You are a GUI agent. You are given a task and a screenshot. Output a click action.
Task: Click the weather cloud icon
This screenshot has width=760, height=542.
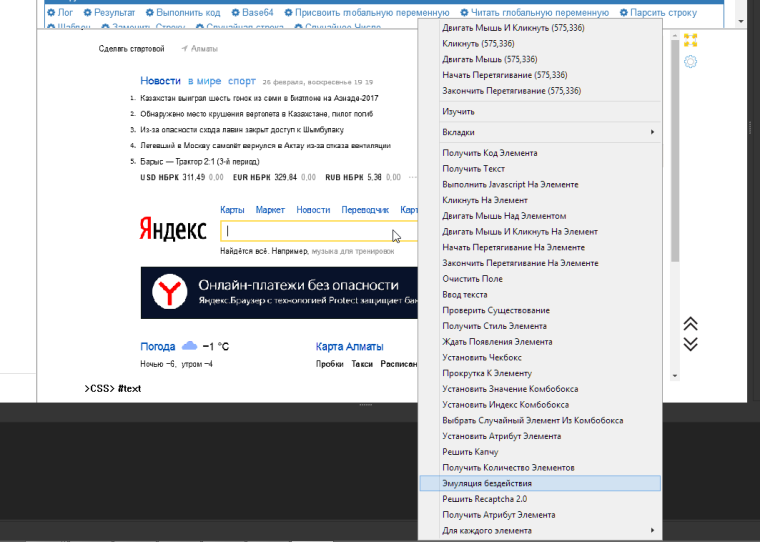tap(190, 346)
